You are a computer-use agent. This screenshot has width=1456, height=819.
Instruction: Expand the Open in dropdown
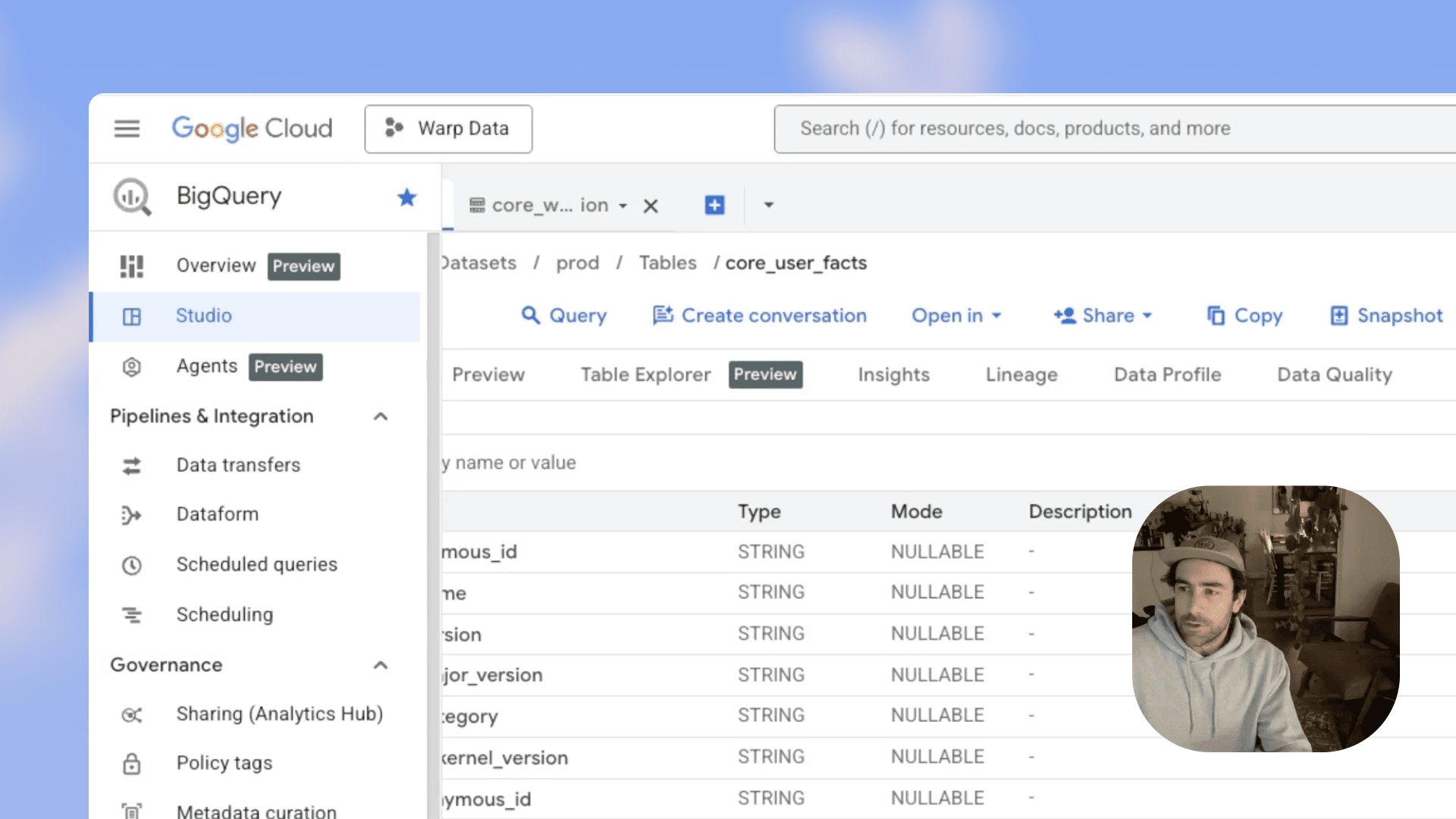pos(956,315)
